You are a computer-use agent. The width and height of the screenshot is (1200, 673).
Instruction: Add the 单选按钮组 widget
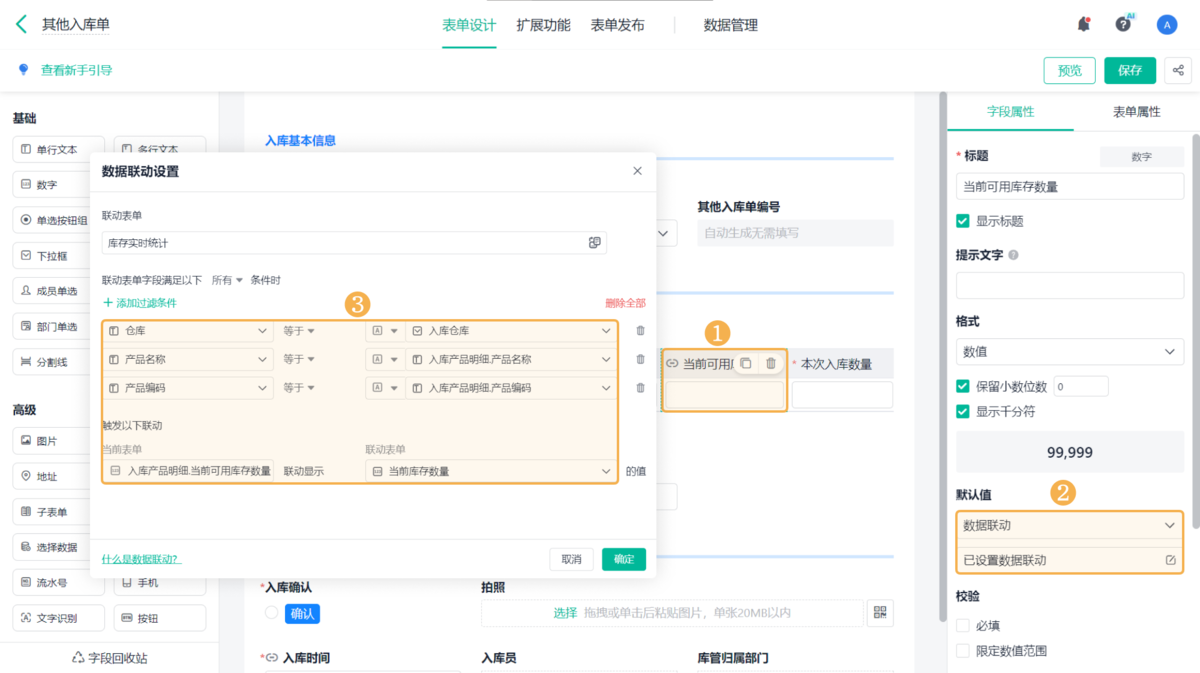[x=59, y=220]
